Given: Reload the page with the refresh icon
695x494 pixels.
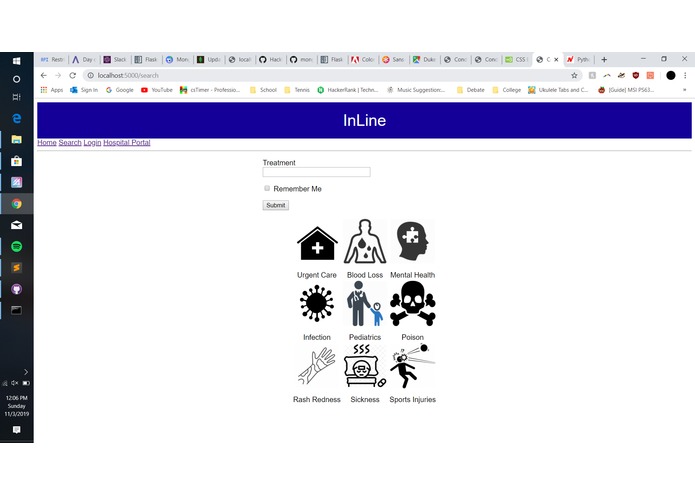Looking at the screenshot, I should pos(73,75).
